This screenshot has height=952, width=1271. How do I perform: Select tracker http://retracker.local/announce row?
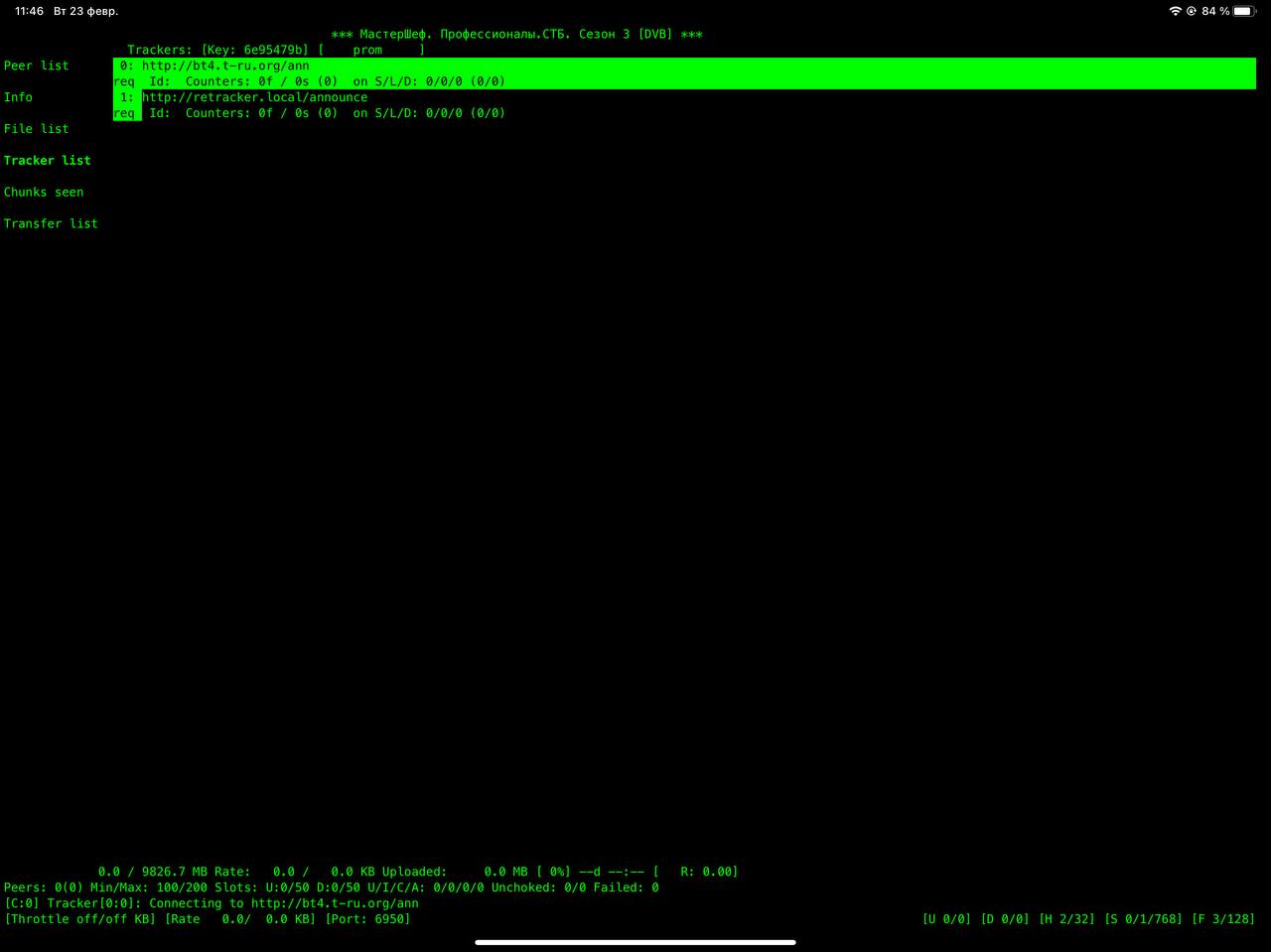[684, 105]
